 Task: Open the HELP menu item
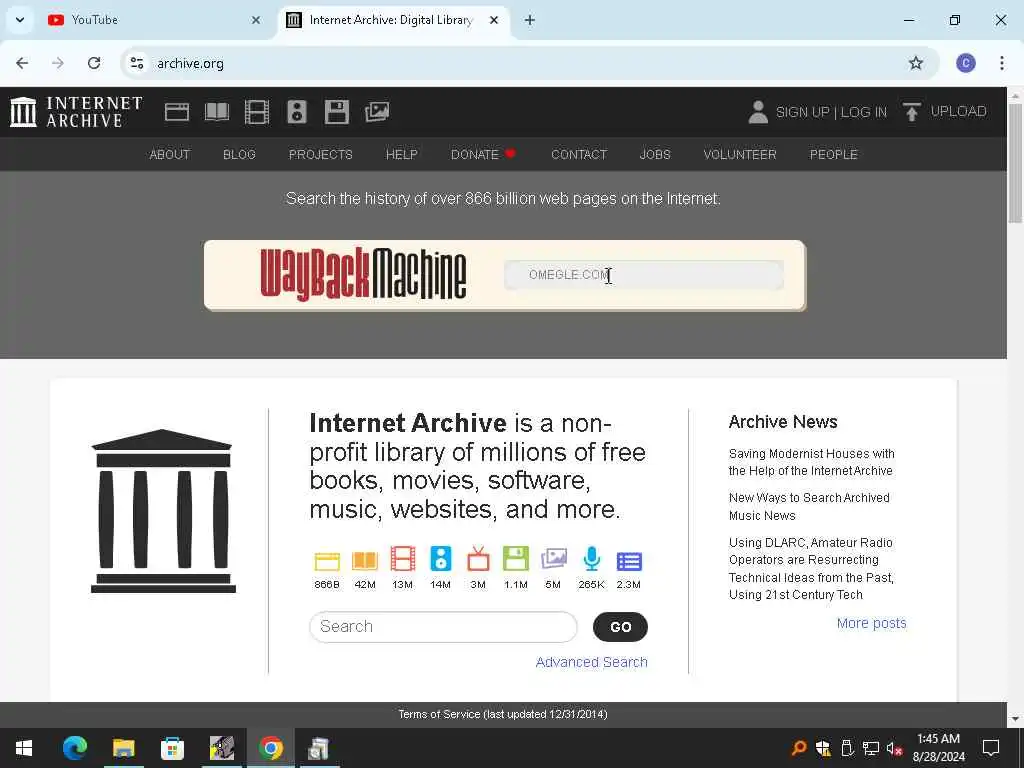pyautogui.click(x=402, y=155)
